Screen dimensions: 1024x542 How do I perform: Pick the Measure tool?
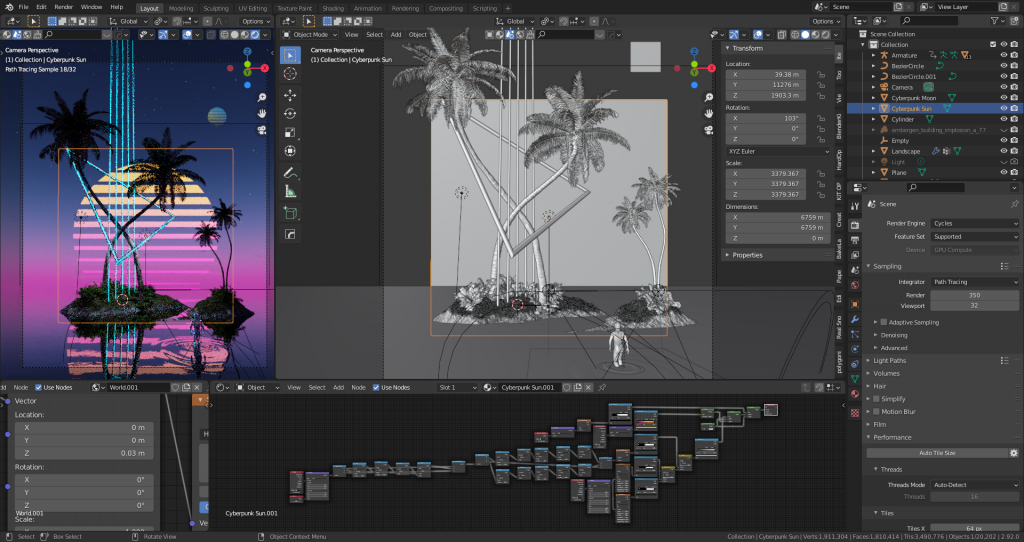click(290, 191)
